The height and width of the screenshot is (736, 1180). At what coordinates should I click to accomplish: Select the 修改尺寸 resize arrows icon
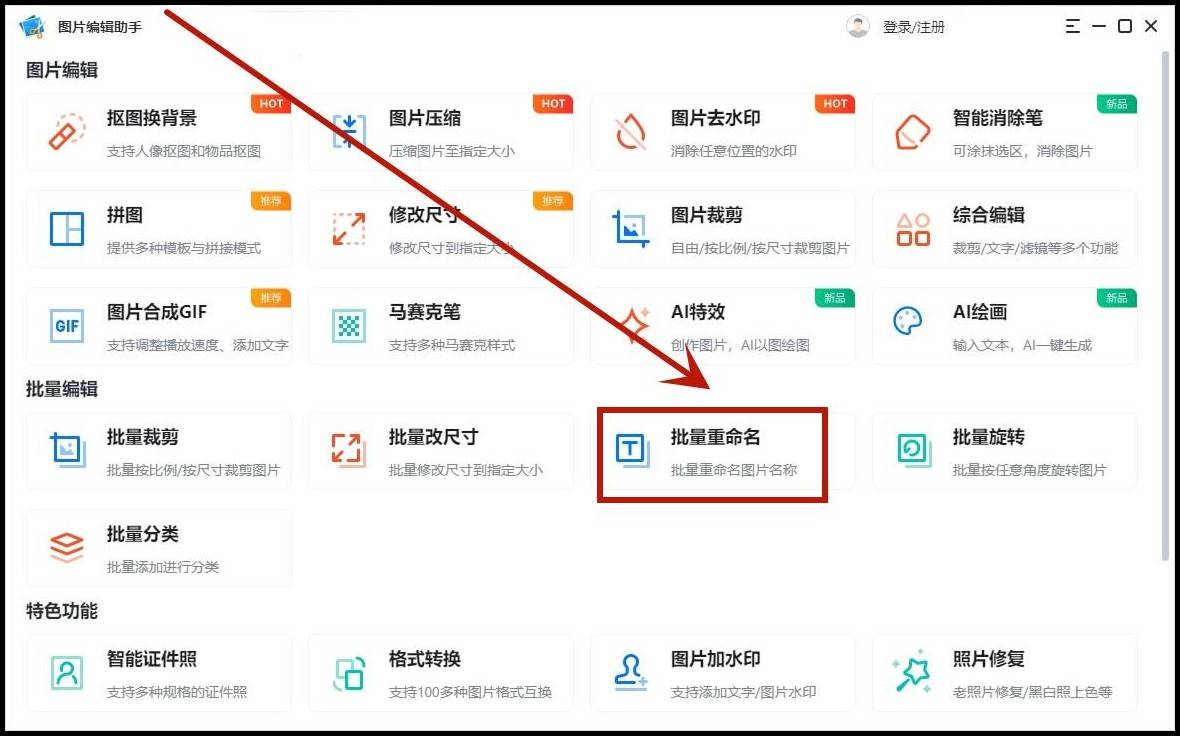pos(348,229)
